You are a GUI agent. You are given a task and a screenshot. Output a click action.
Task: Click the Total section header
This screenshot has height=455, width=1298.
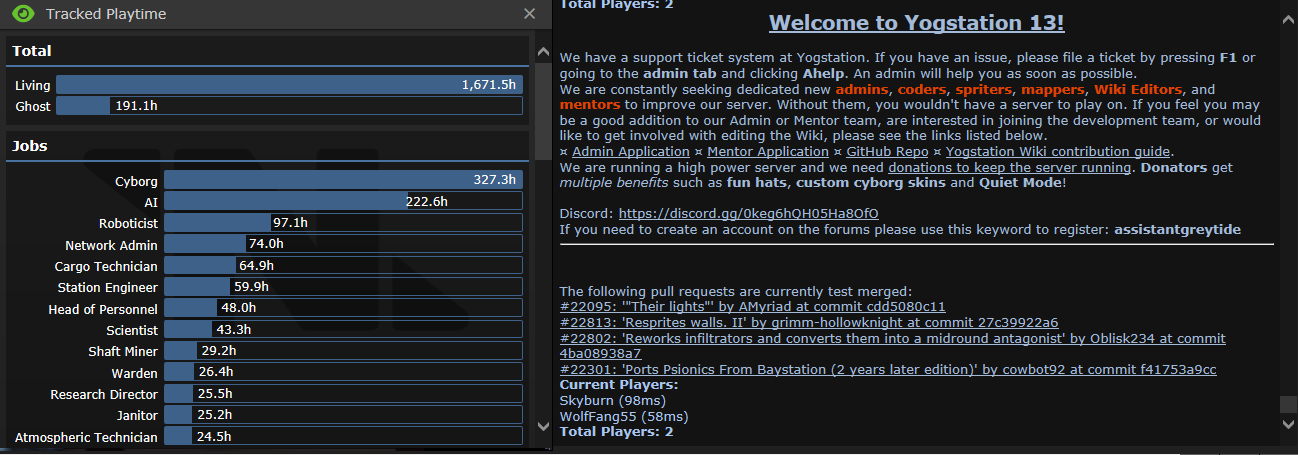(267, 51)
